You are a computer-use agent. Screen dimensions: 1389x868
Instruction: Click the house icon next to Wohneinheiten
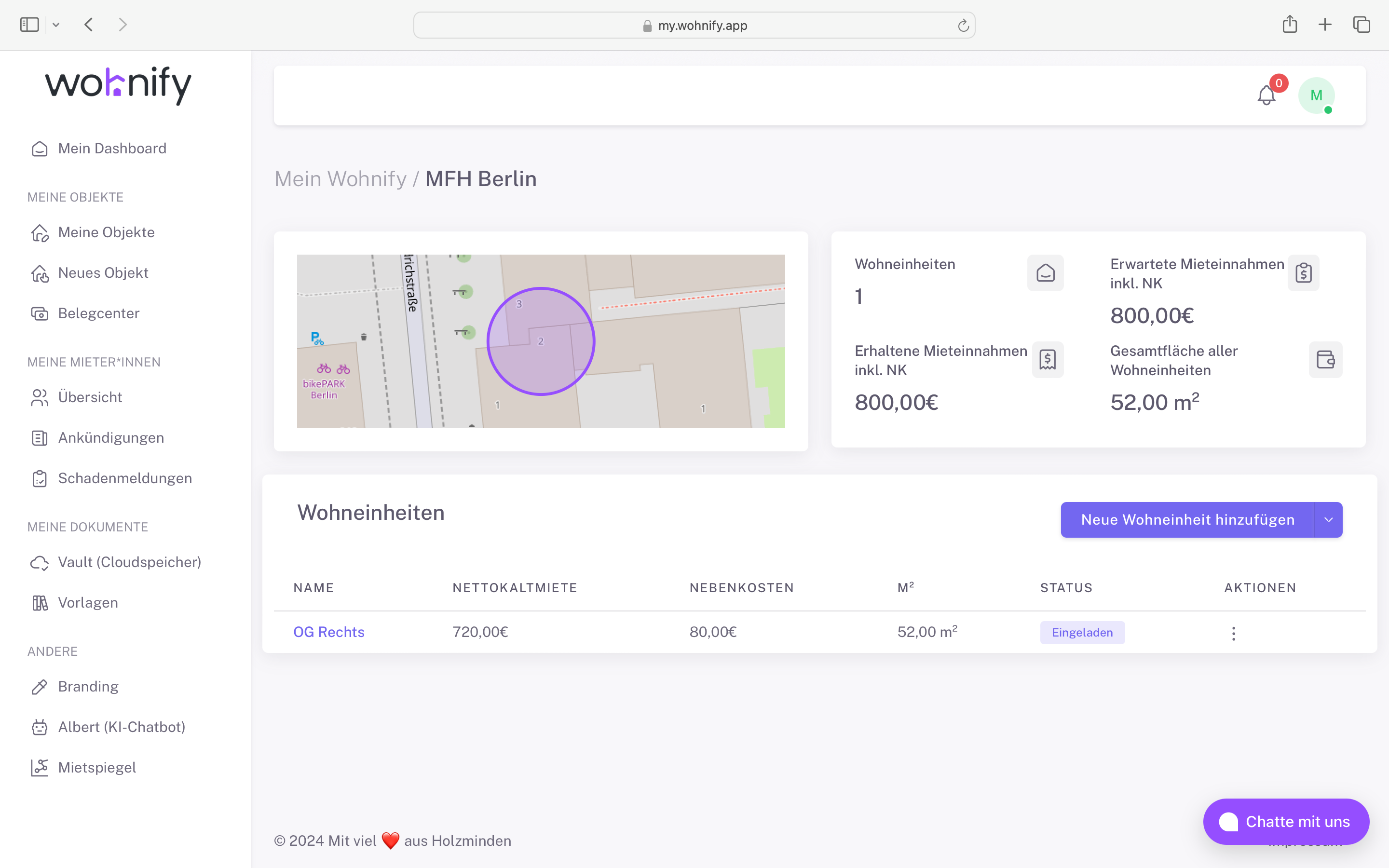coord(1046,272)
